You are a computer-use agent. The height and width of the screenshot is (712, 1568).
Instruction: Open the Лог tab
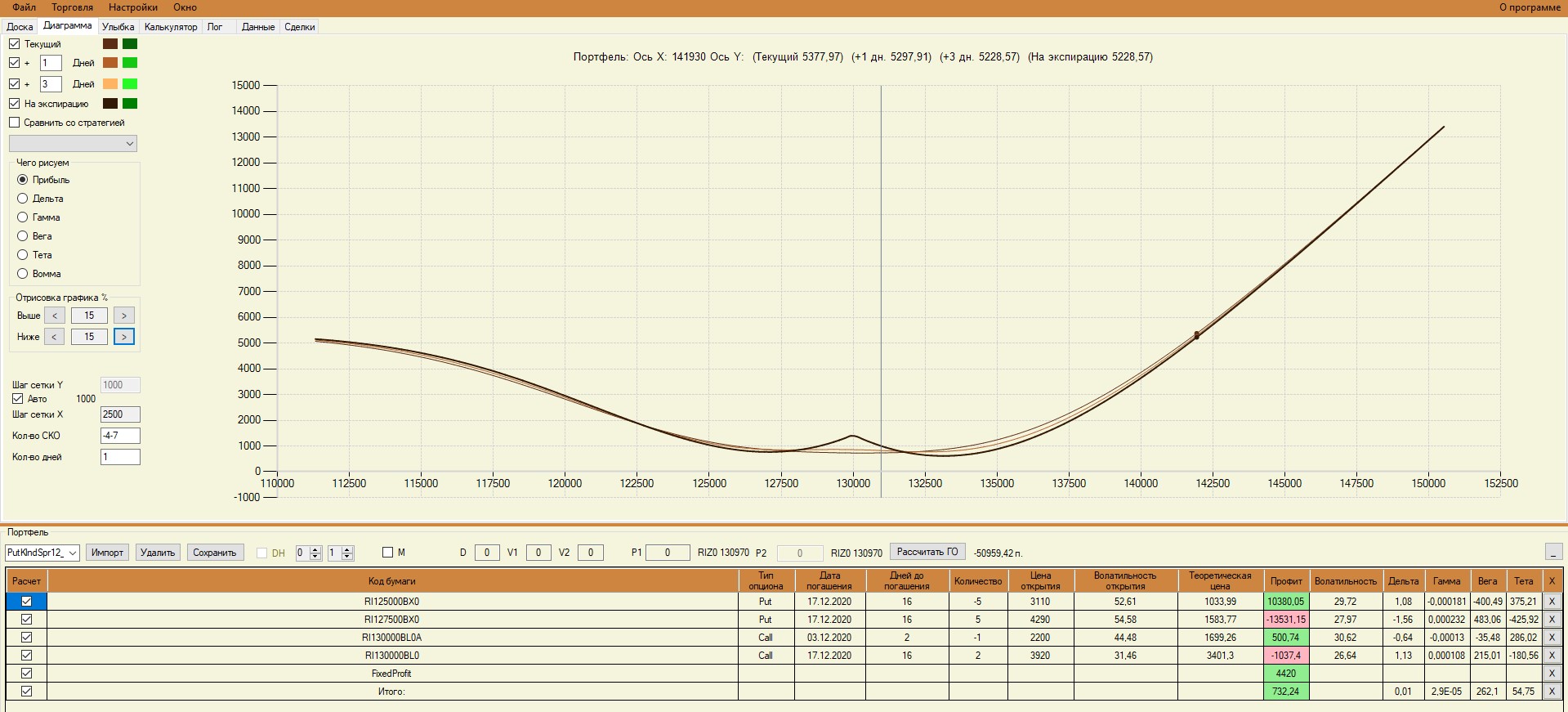(x=215, y=27)
